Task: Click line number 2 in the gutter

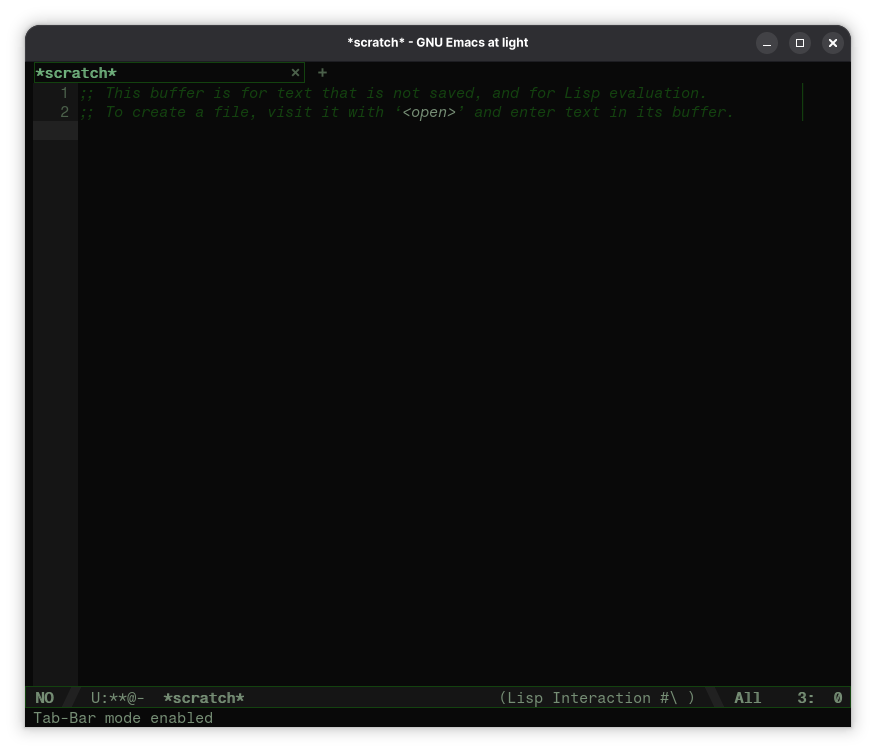Action: [64, 112]
